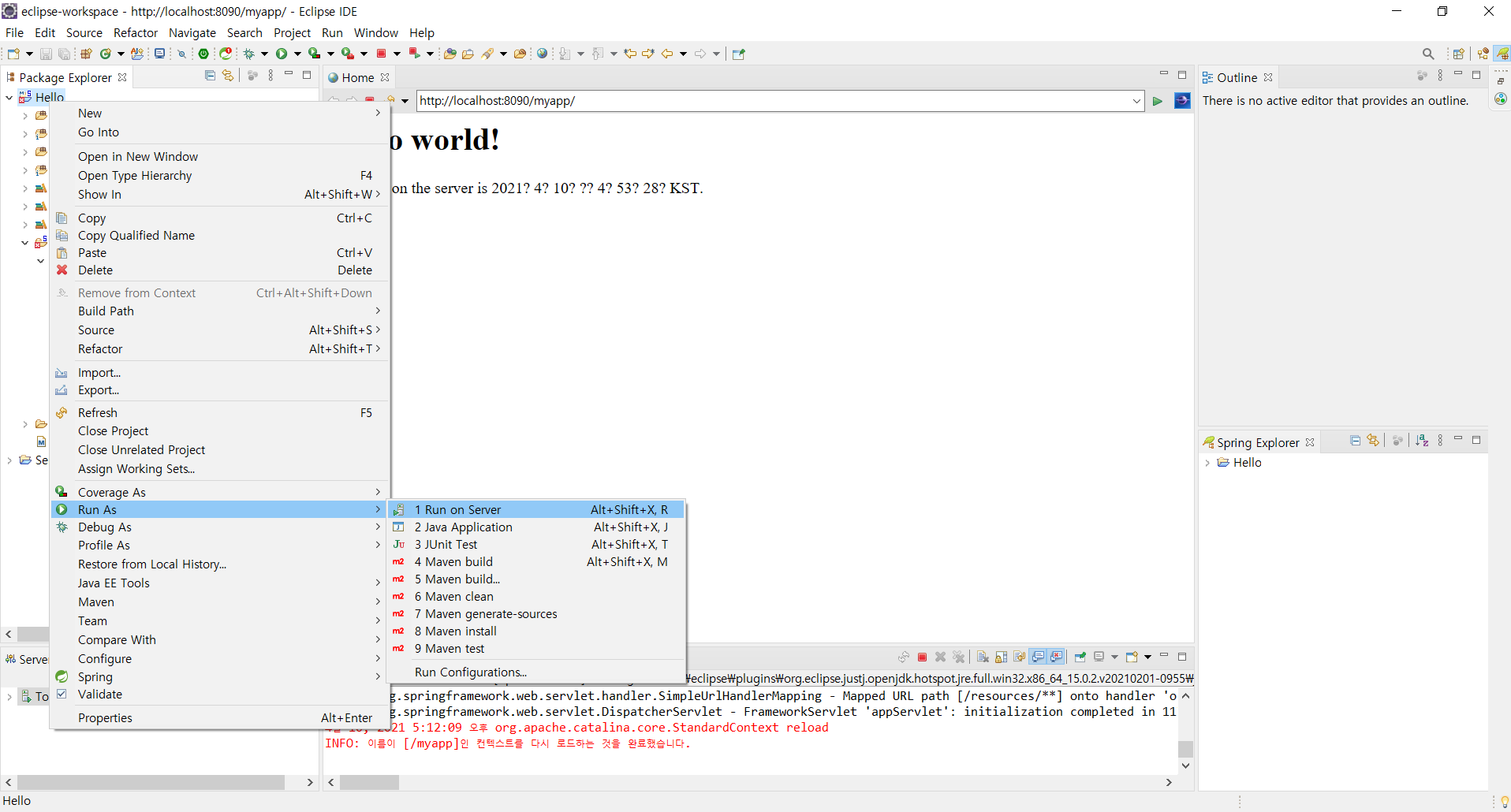Open the Back history dropdown arrow
The width and height of the screenshot is (1511, 812).
pyautogui.click(x=683, y=54)
